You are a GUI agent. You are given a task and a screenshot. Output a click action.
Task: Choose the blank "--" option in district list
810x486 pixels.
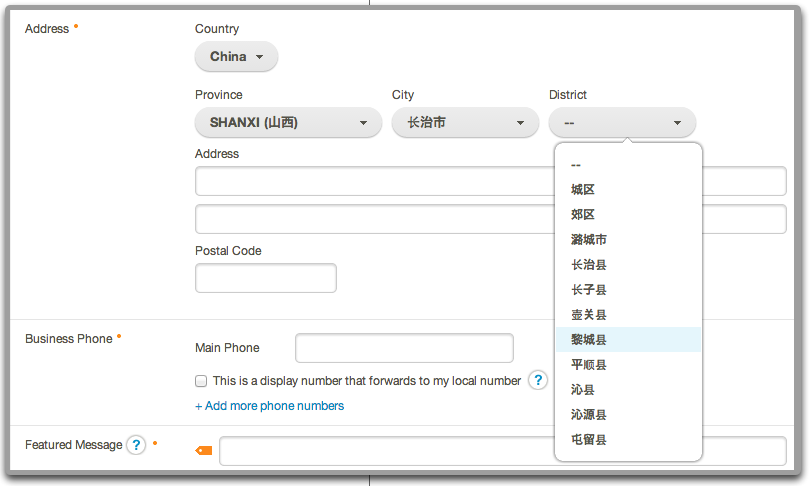[576, 165]
